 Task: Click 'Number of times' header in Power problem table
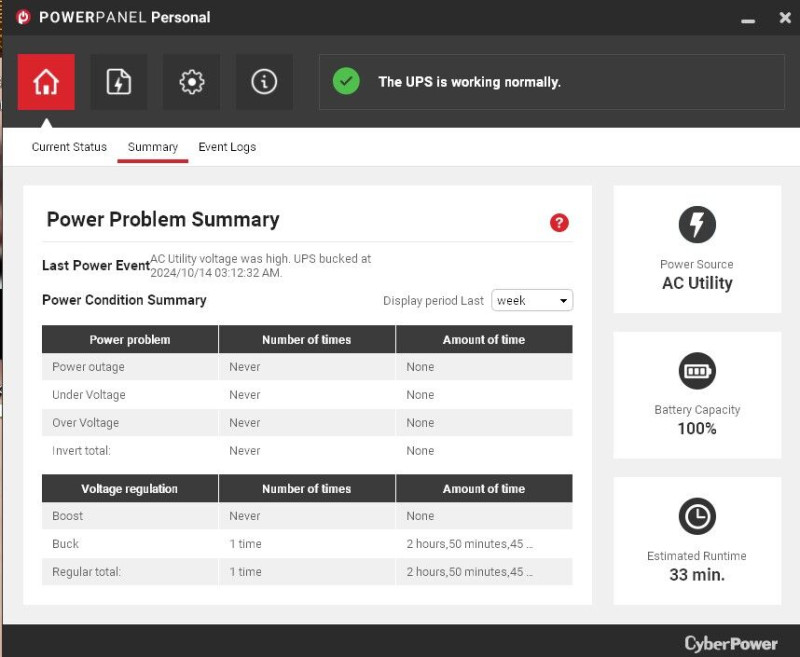(307, 339)
